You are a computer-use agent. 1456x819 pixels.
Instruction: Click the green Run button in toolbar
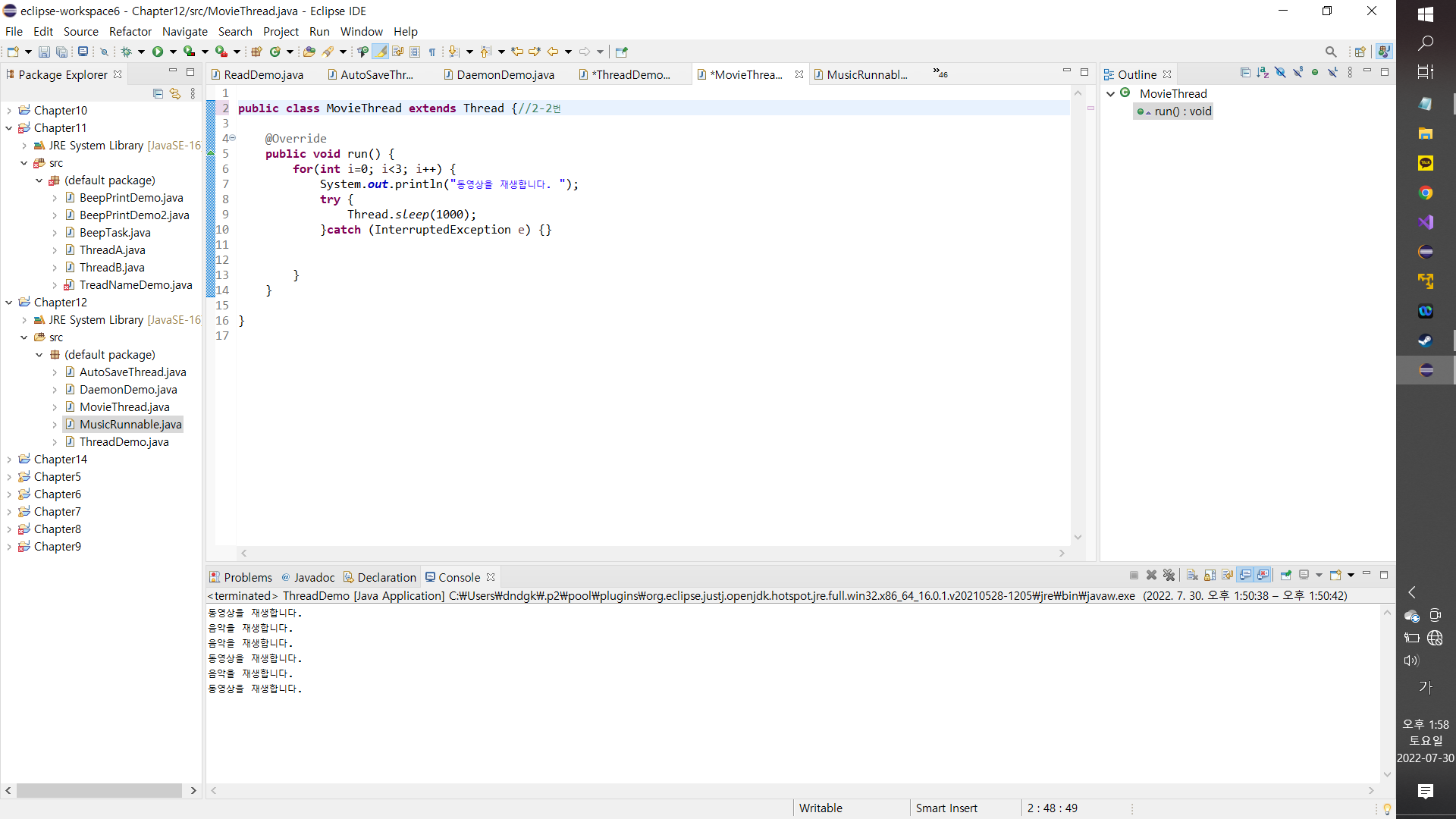[158, 52]
